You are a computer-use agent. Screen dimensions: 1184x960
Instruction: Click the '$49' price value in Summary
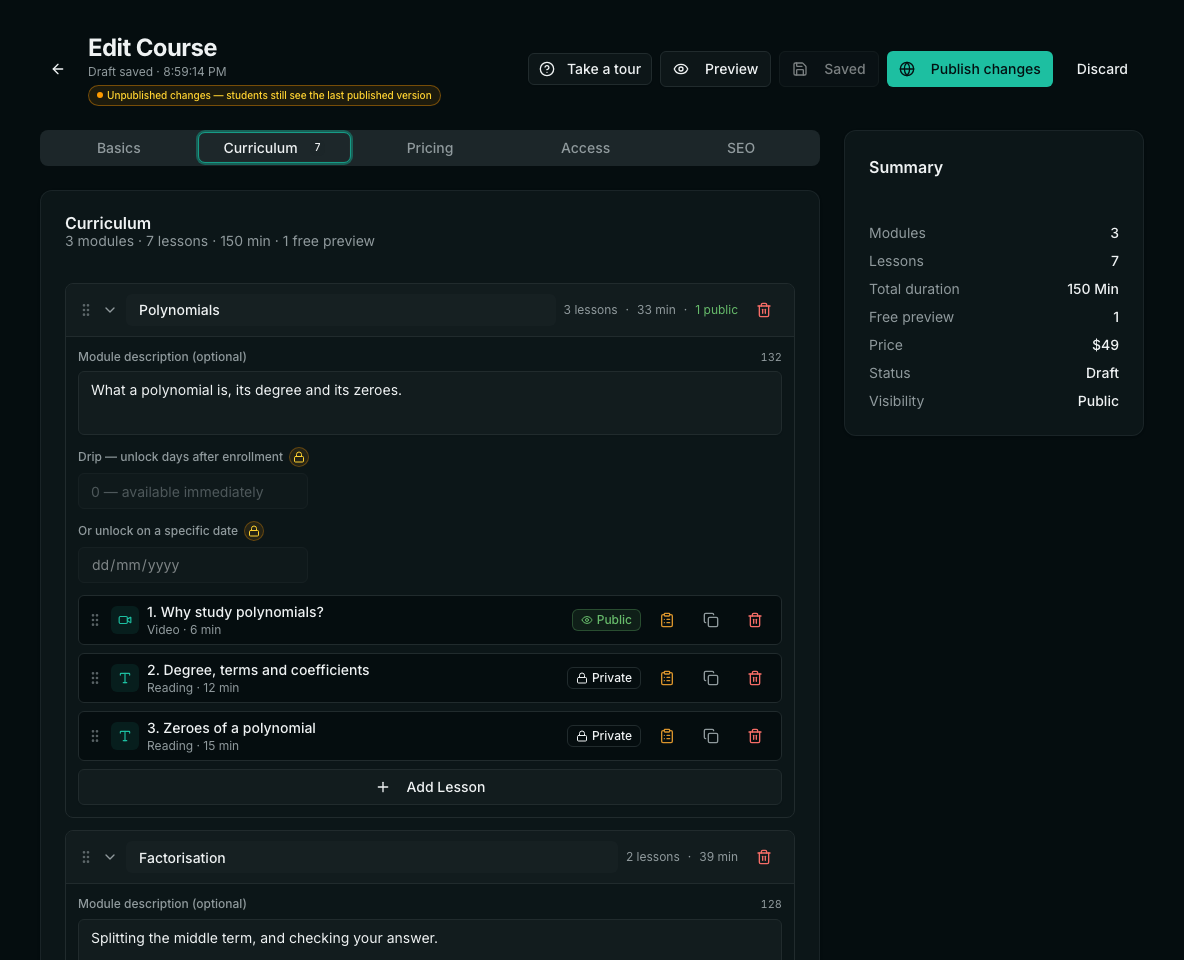tap(1105, 345)
